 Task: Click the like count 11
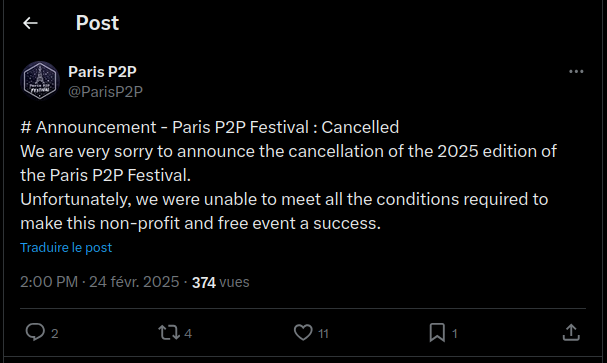(323, 334)
